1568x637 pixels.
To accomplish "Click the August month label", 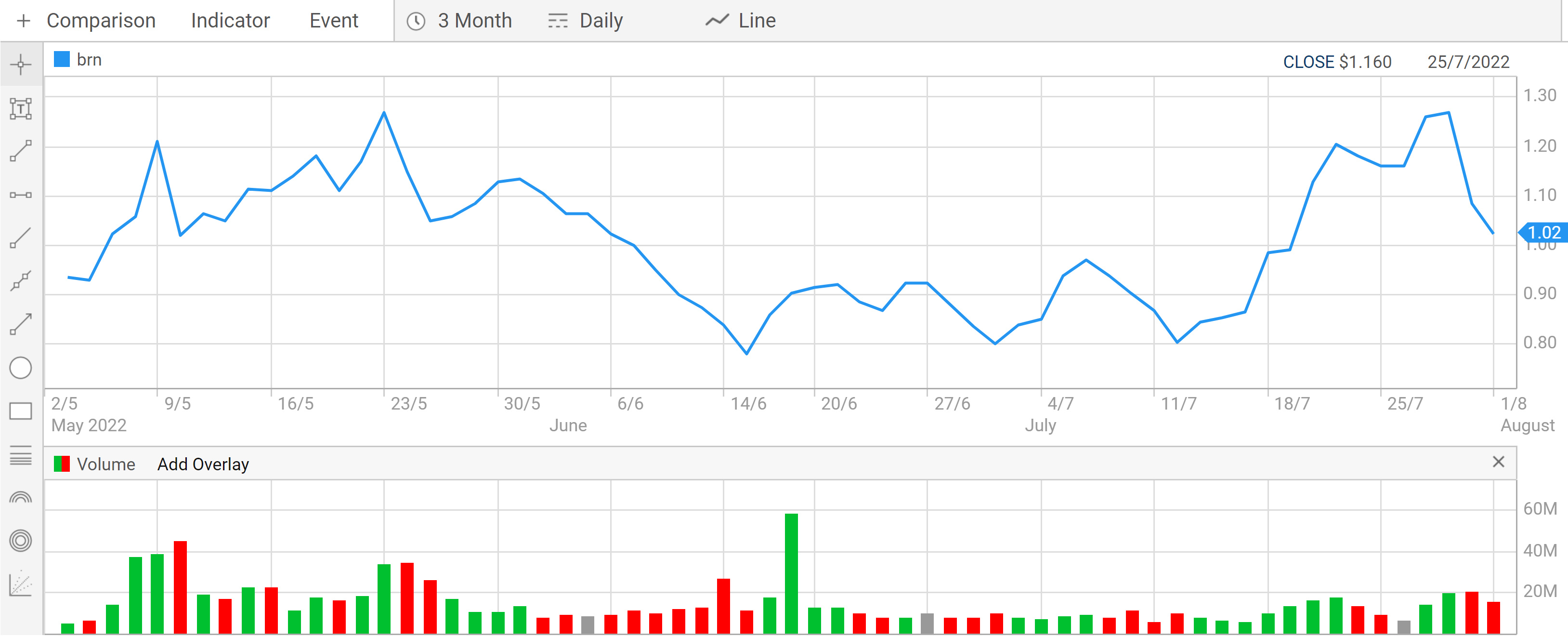I will pos(1527,425).
